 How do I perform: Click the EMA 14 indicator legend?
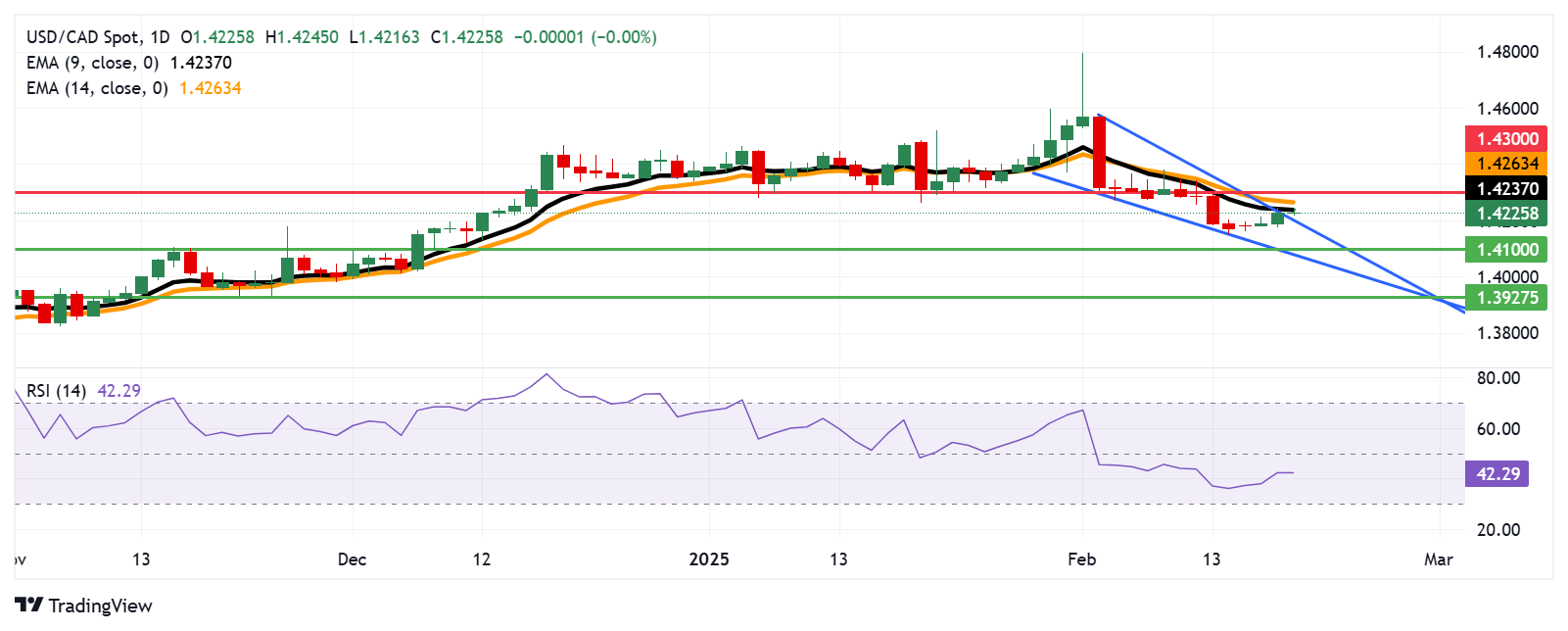97,88
